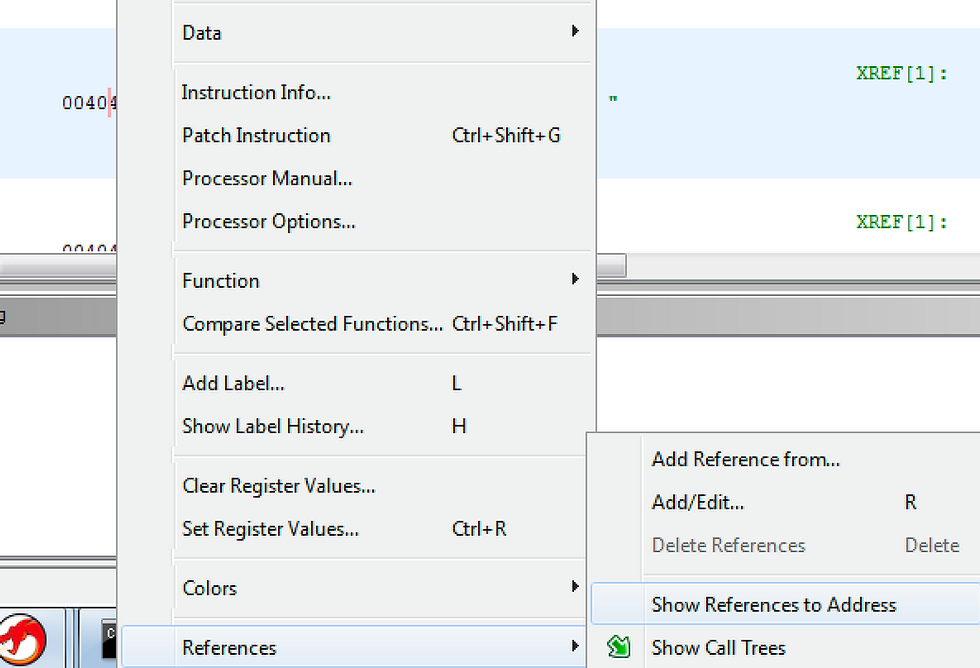The height and width of the screenshot is (668, 980).
Task: Open the References submenu
Action: point(354,647)
